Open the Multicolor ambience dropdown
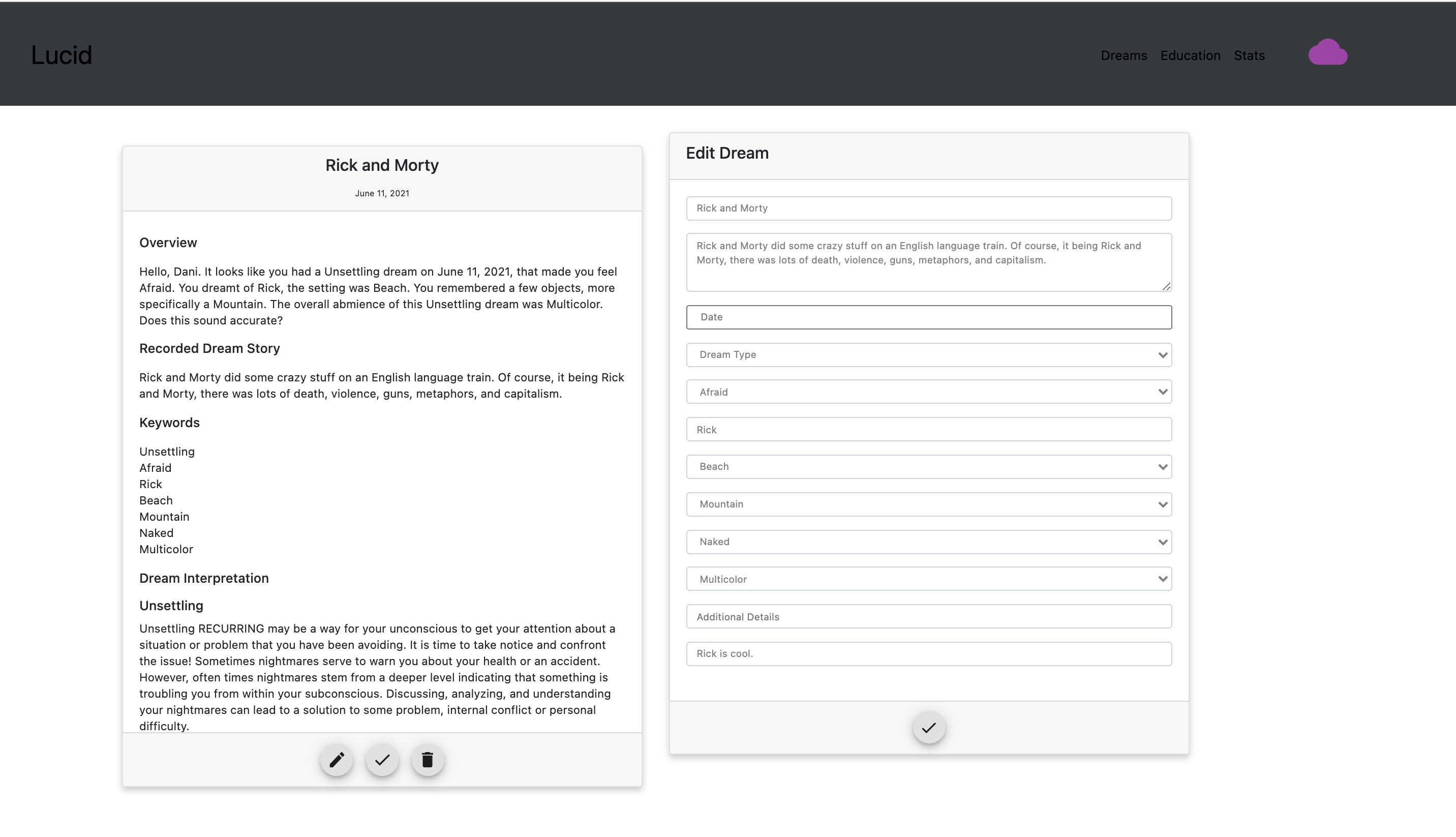This screenshot has width=1456, height=837. tap(928, 579)
